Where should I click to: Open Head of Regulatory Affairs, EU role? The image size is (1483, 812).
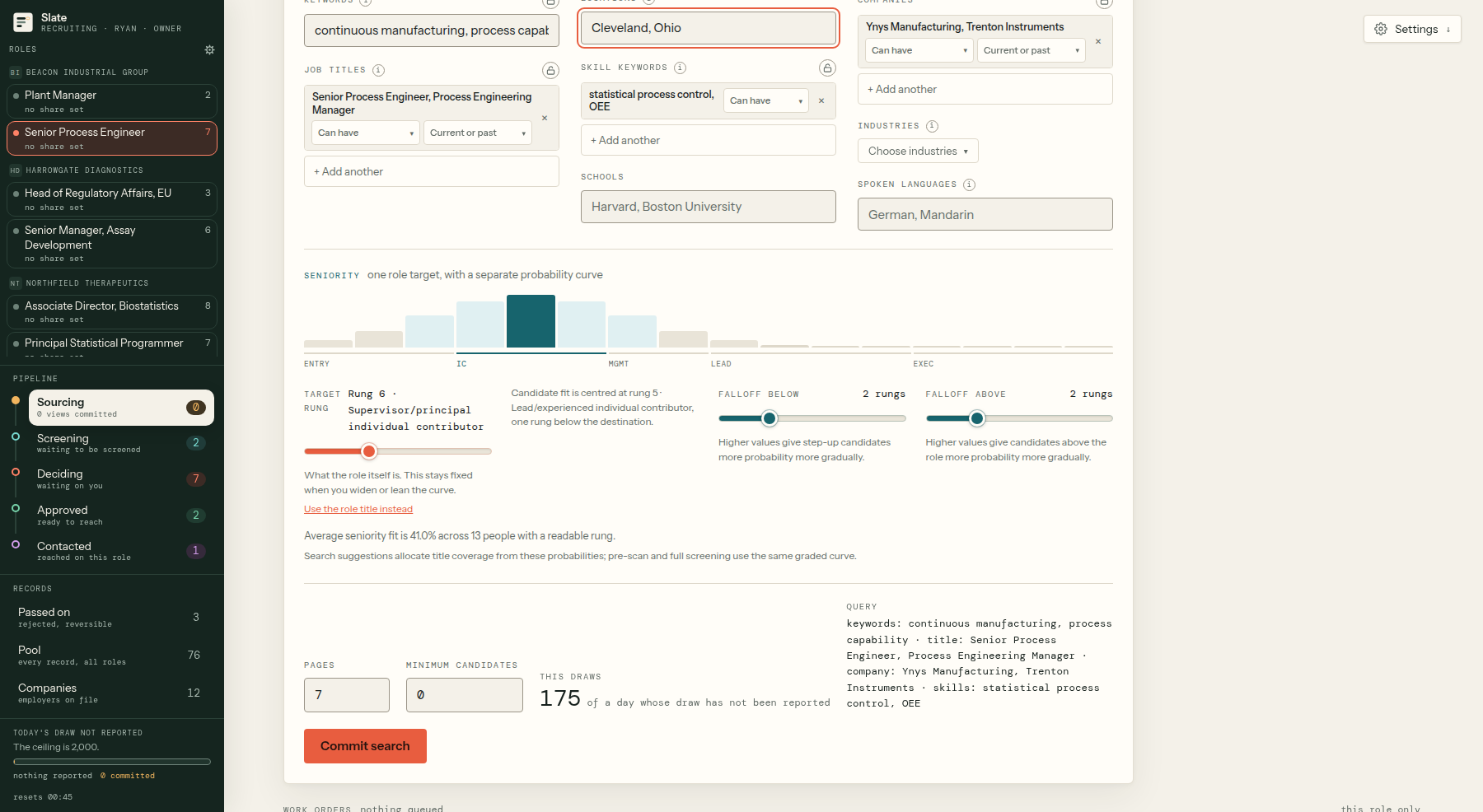(112, 199)
